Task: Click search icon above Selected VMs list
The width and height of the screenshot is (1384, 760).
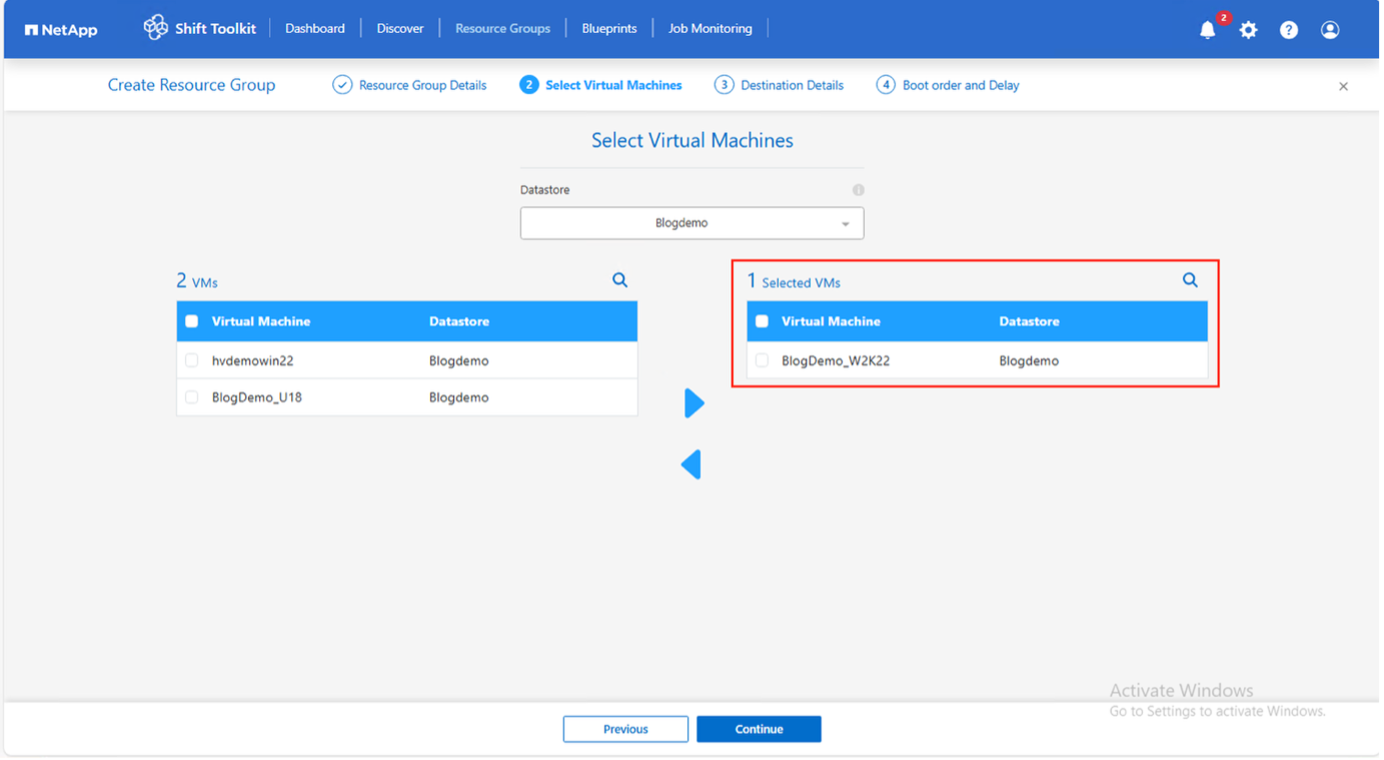Action: [1190, 280]
